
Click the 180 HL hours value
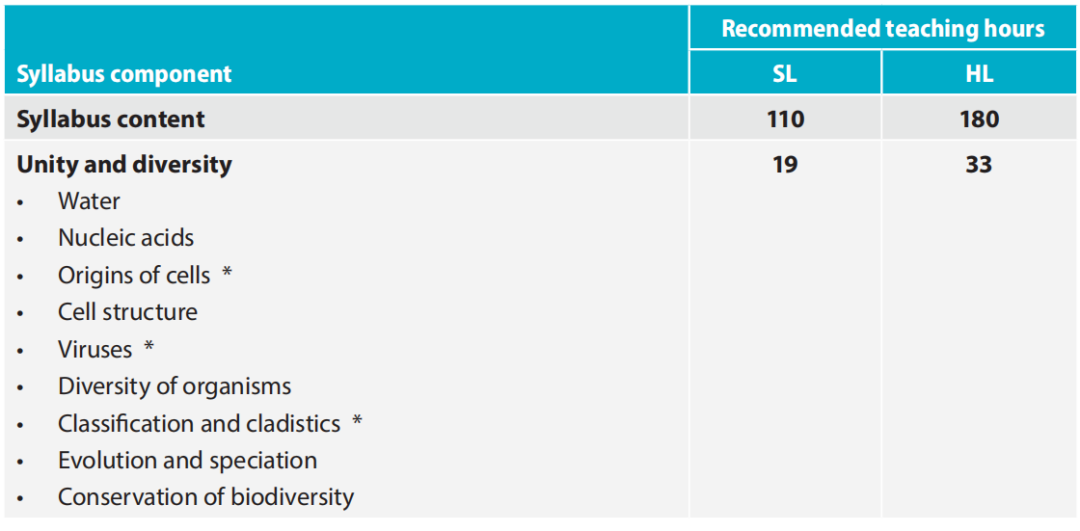[979, 119]
